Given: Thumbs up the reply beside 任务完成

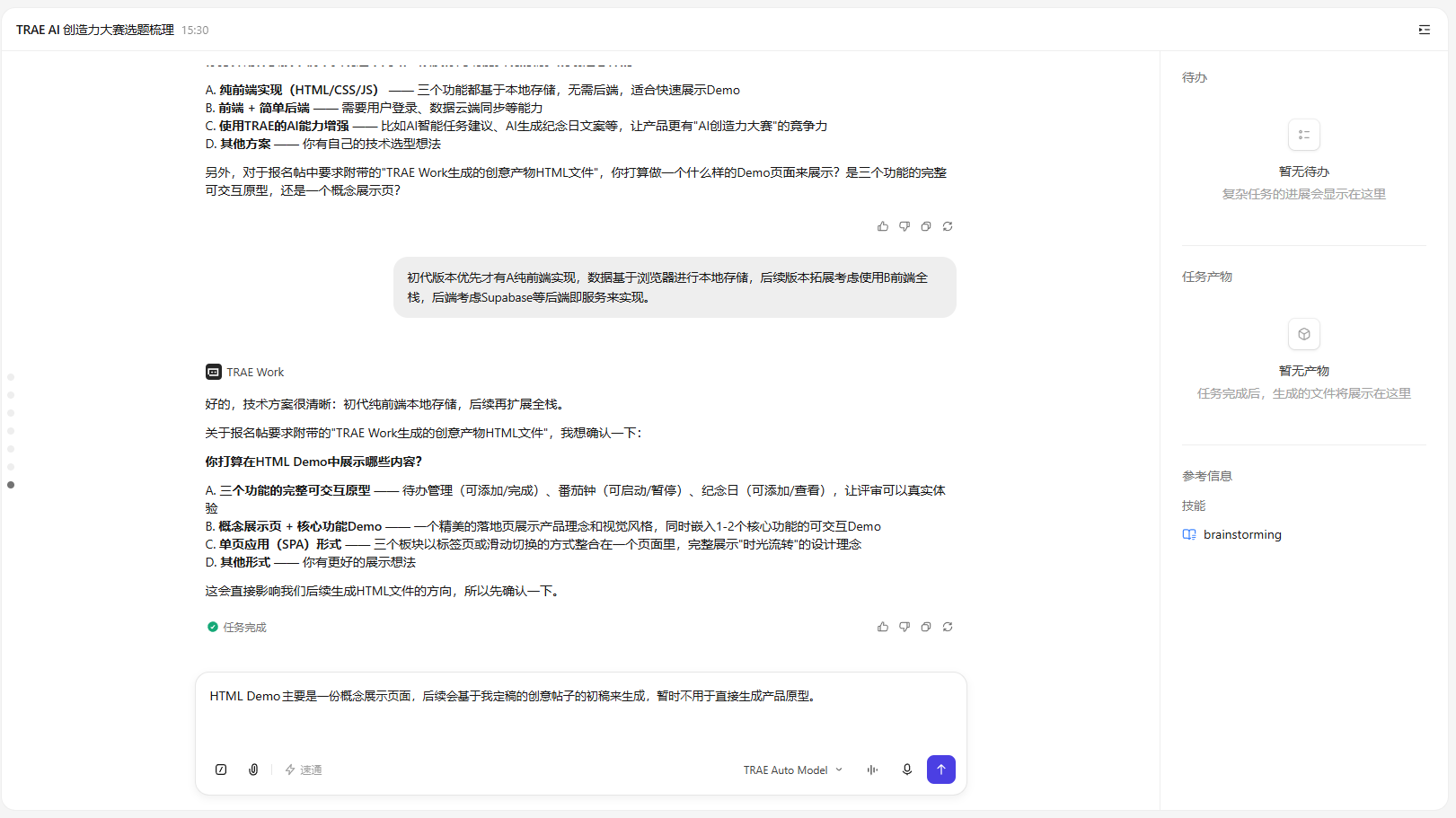Looking at the screenshot, I should (x=883, y=627).
